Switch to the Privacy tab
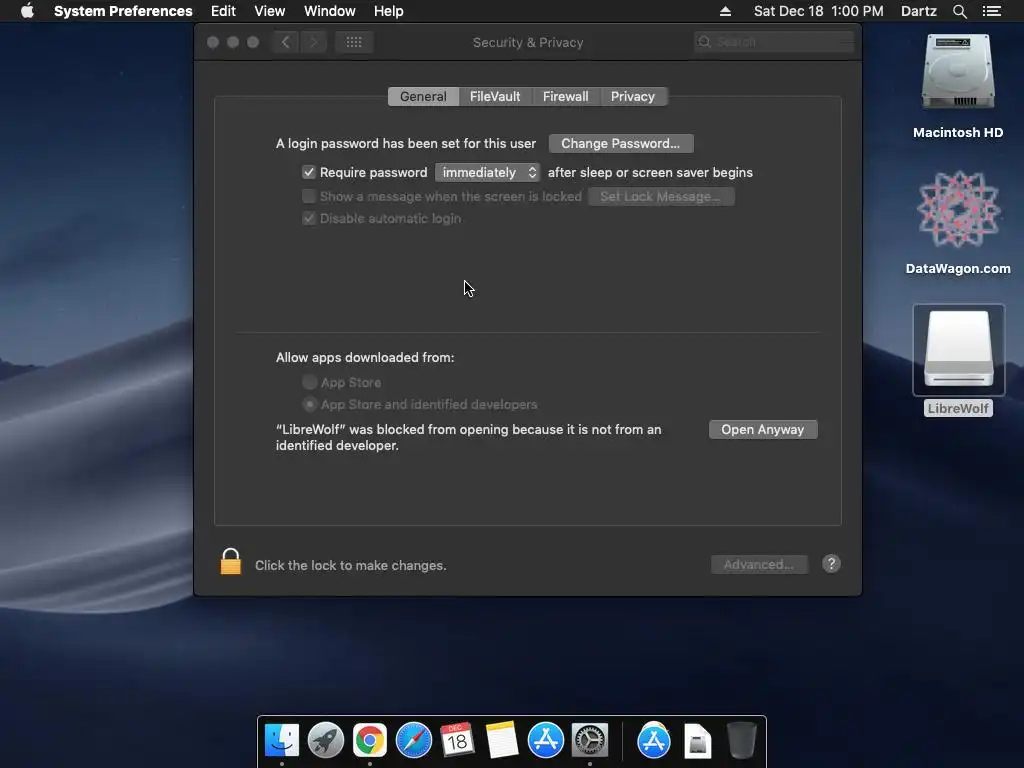Viewport: 1024px width, 768px height. [x=633, y=97]
